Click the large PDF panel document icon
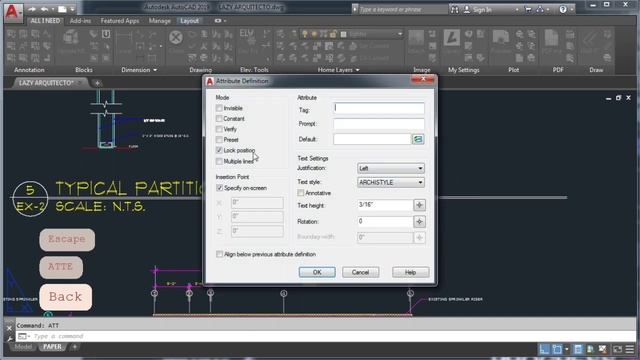The image size is (640, 360). [551, 38]
